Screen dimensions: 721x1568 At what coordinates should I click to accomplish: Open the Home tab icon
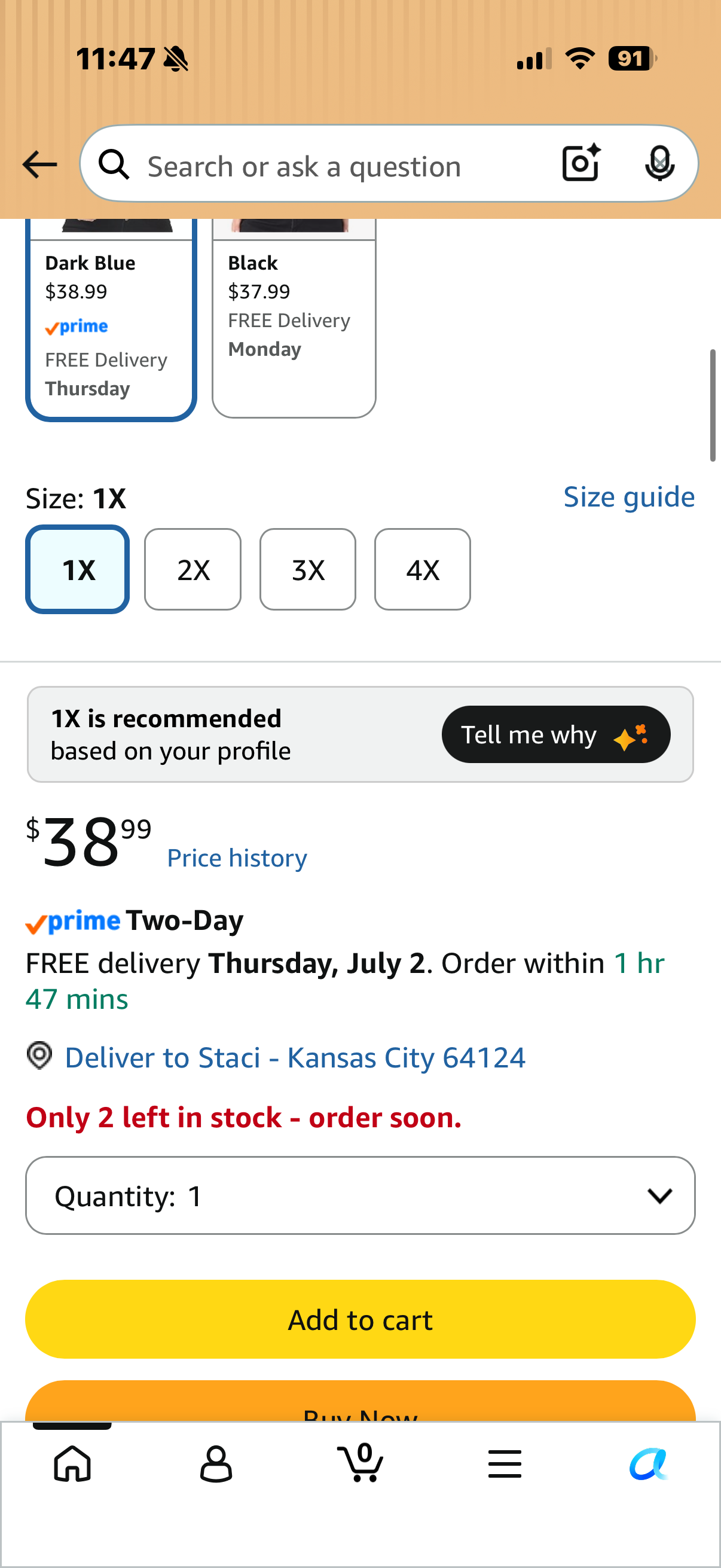(x=72, y=1463)
